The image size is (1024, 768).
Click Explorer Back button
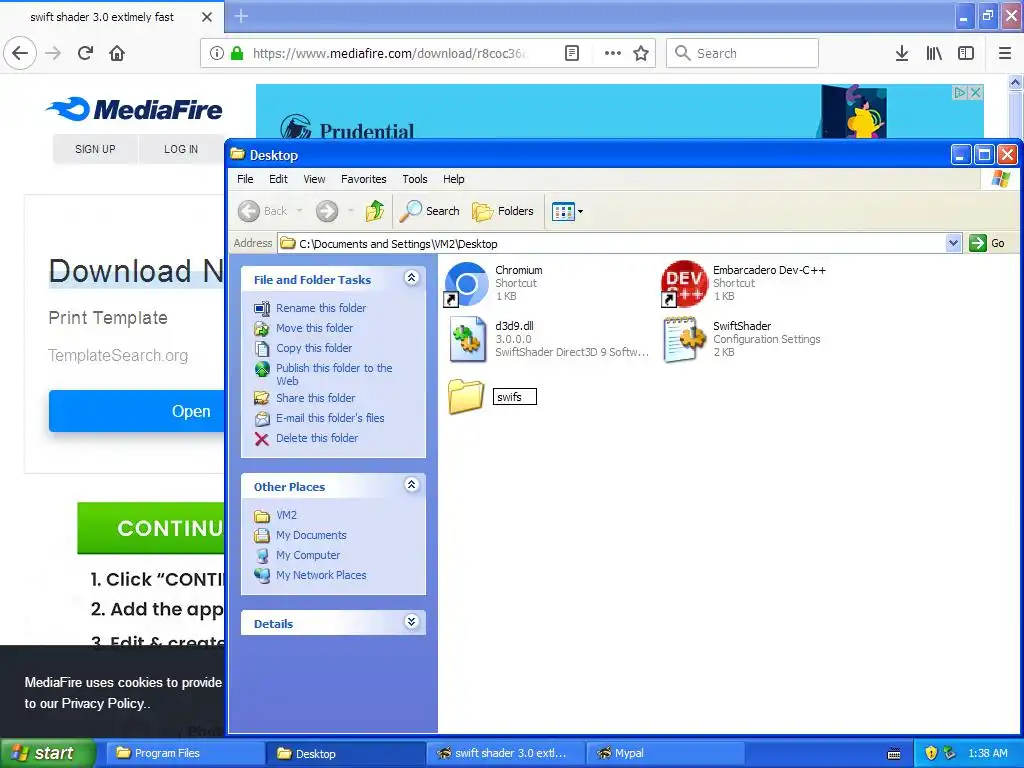tap(263, 211)
